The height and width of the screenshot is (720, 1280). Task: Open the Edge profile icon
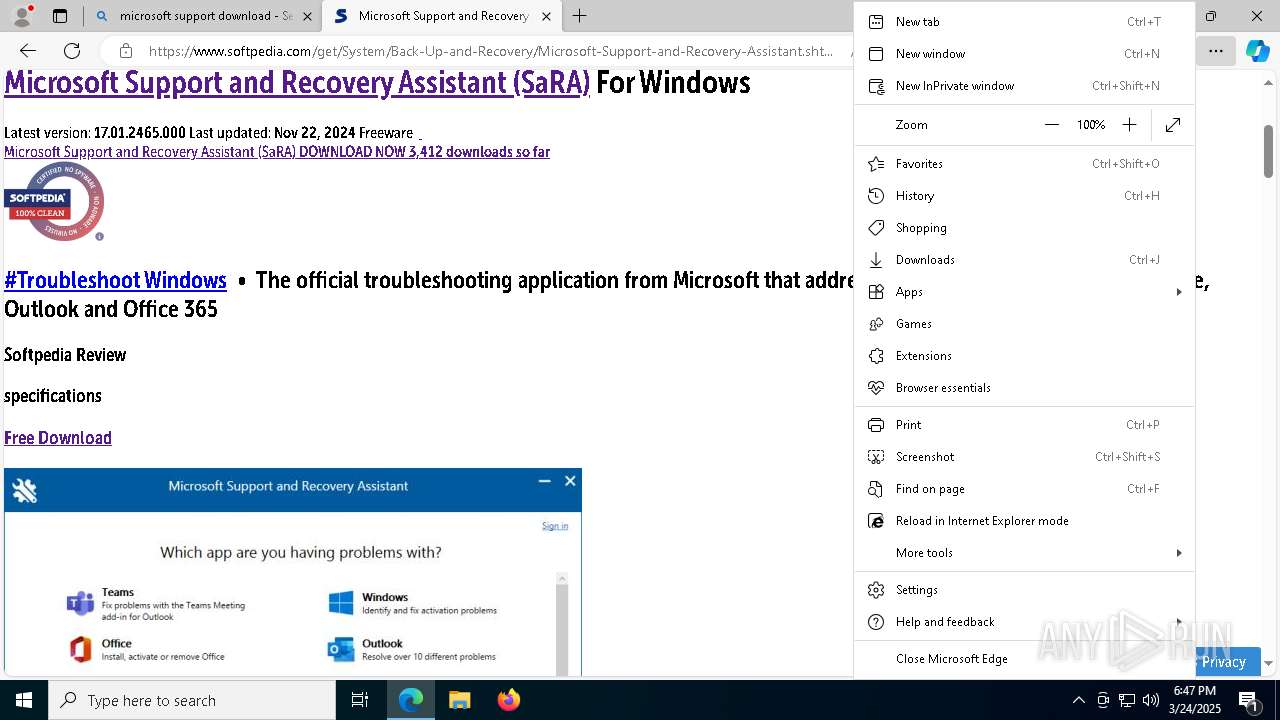point(22,16)
